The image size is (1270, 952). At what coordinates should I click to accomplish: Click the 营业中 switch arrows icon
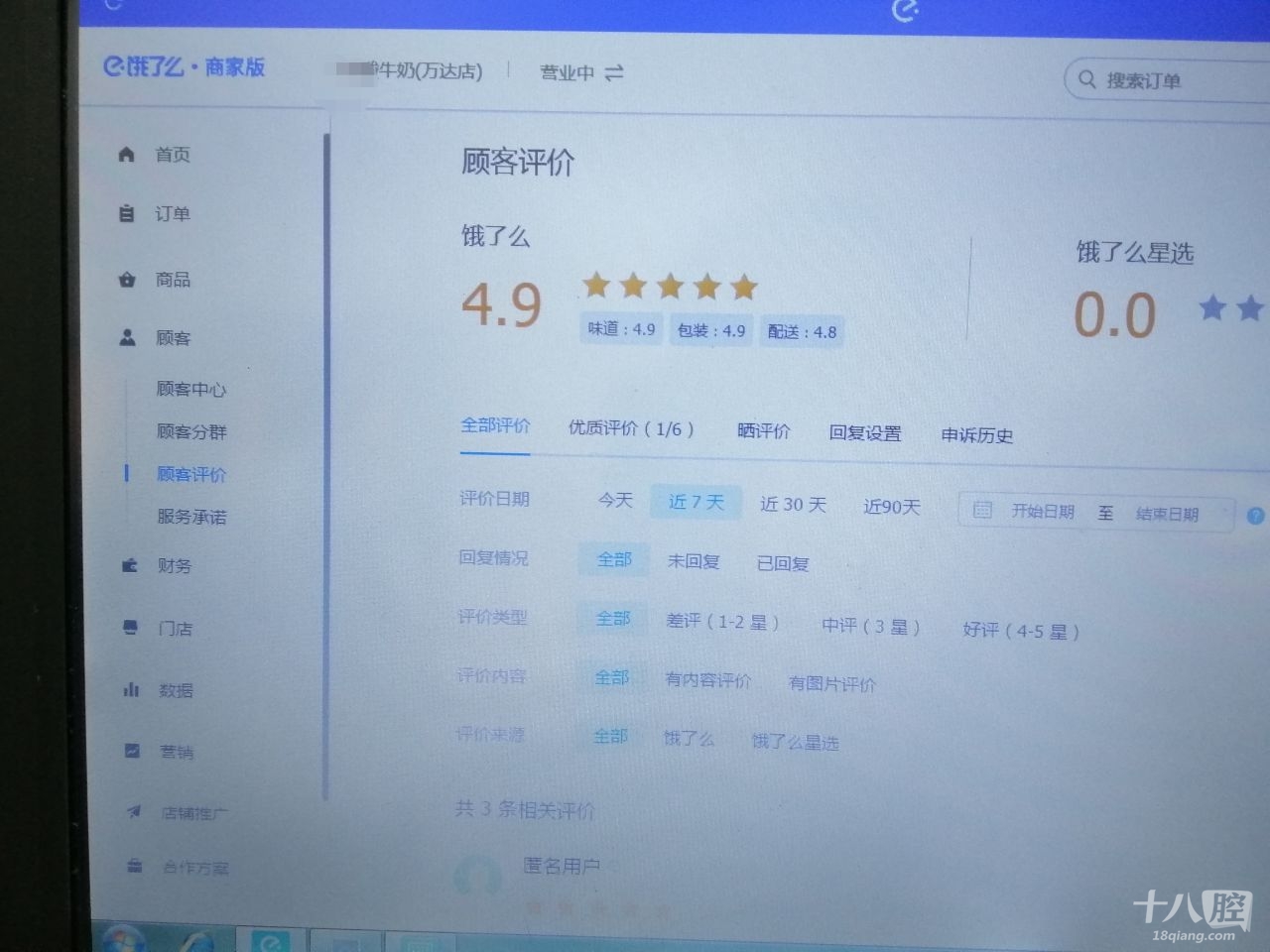[x=614, y=72]
